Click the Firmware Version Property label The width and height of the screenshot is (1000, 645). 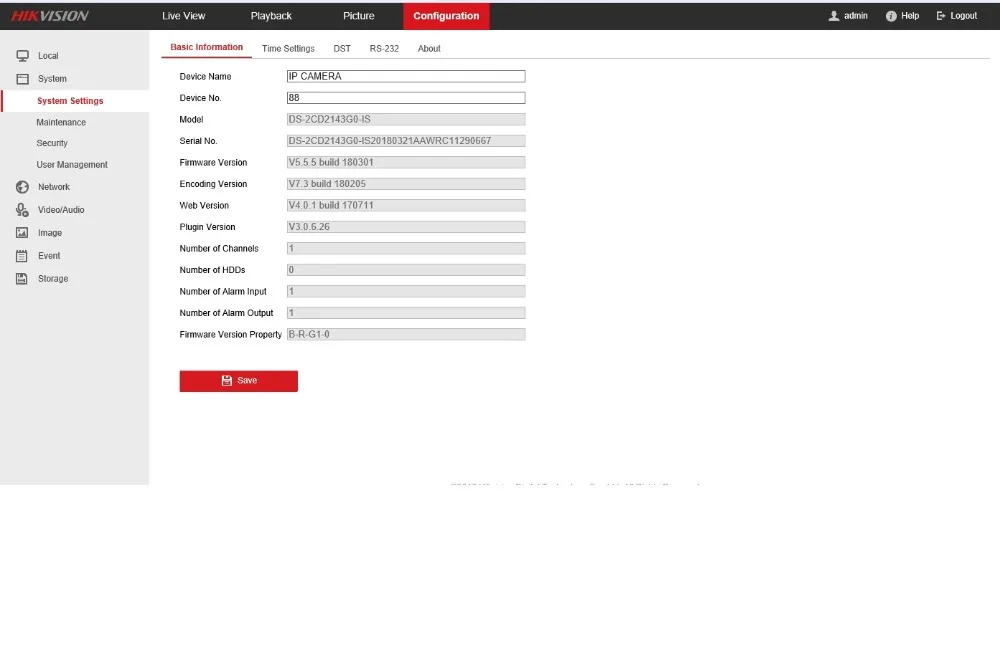point(230,334)
